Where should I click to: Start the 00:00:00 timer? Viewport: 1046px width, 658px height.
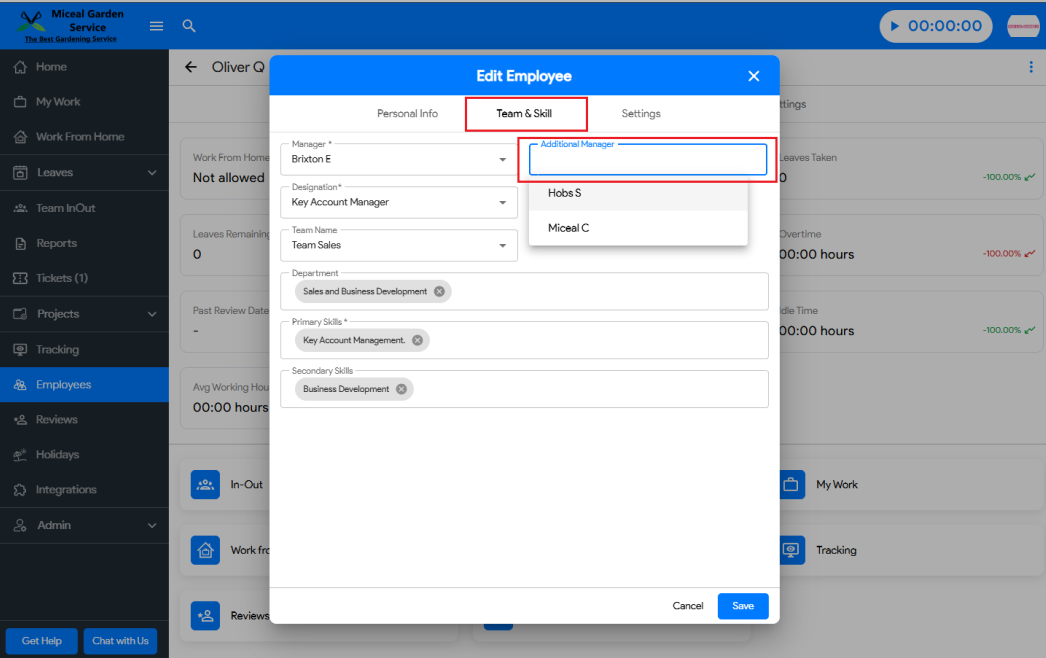895,26
